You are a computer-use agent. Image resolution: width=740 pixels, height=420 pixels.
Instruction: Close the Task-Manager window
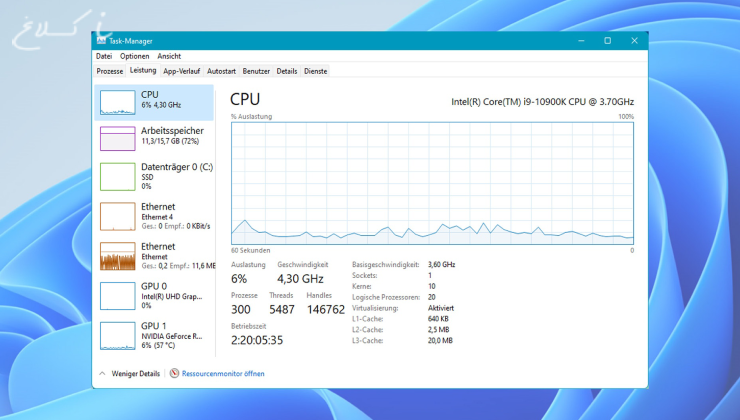634,41
